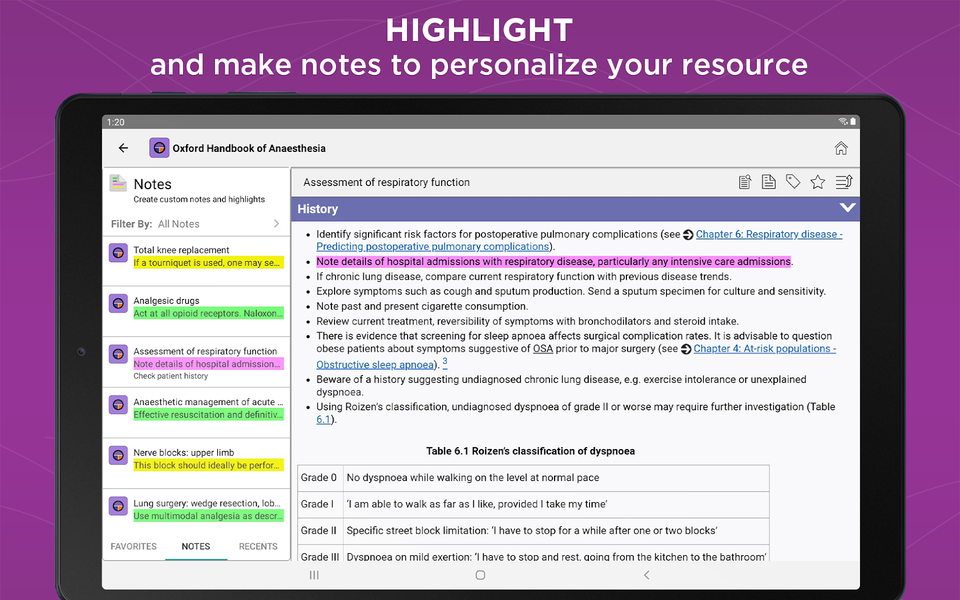
Task: Select the 'Check patient history' note text
Action: click(171, 376)
